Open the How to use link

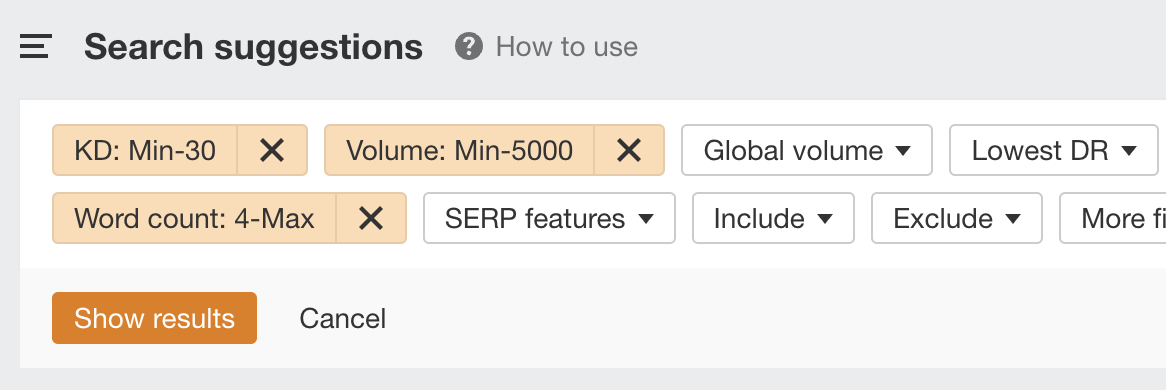click(x=567, y=46)
